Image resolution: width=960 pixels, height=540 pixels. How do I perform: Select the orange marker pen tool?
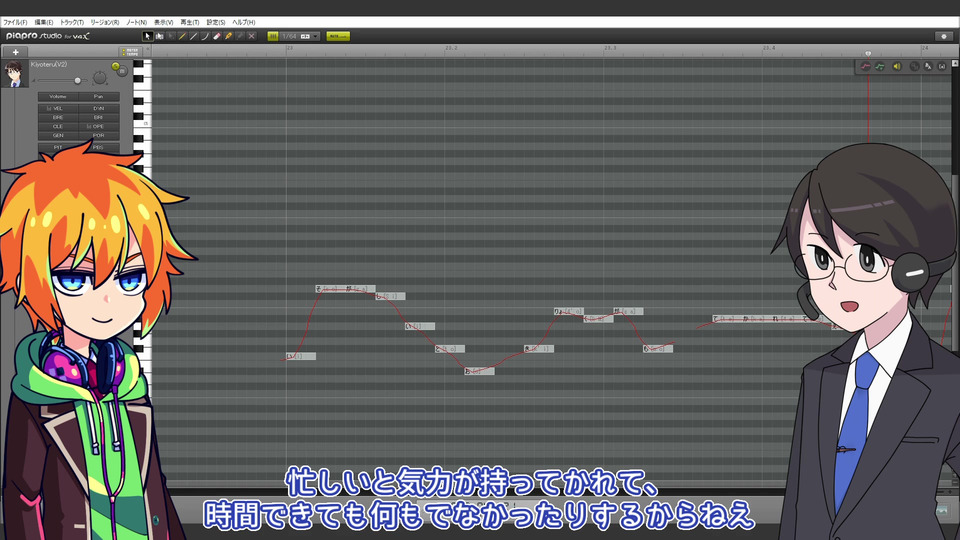click(x=228, y=36)
